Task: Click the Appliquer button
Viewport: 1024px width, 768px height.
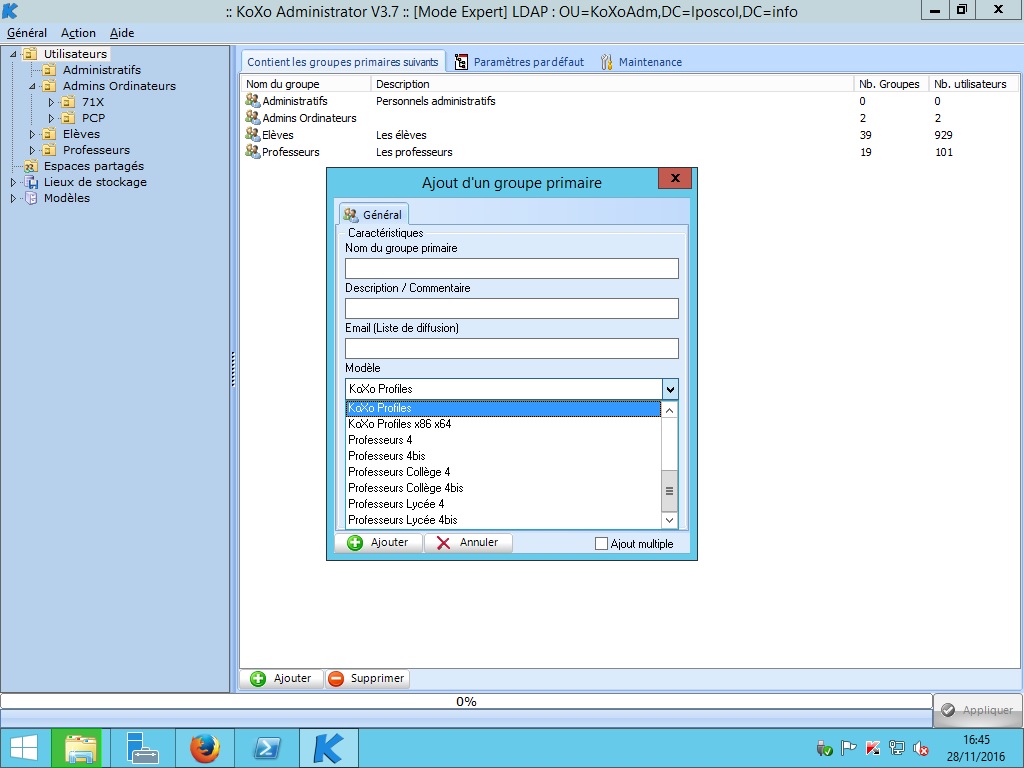Action: click(978, 710)
